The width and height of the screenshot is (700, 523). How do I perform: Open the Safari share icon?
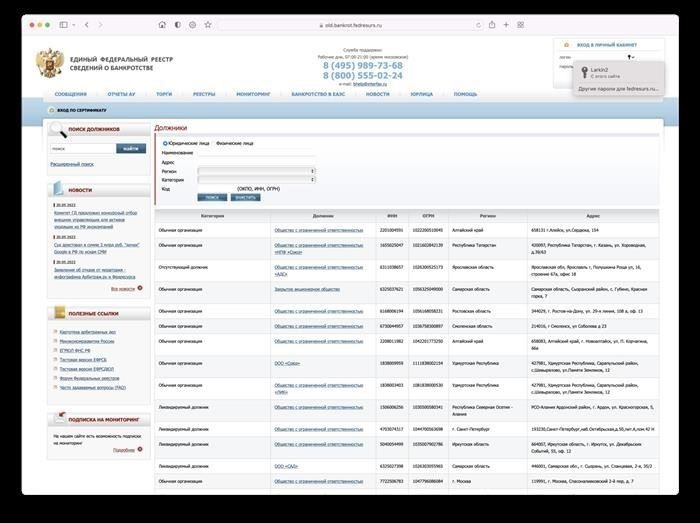pos(492,25)
